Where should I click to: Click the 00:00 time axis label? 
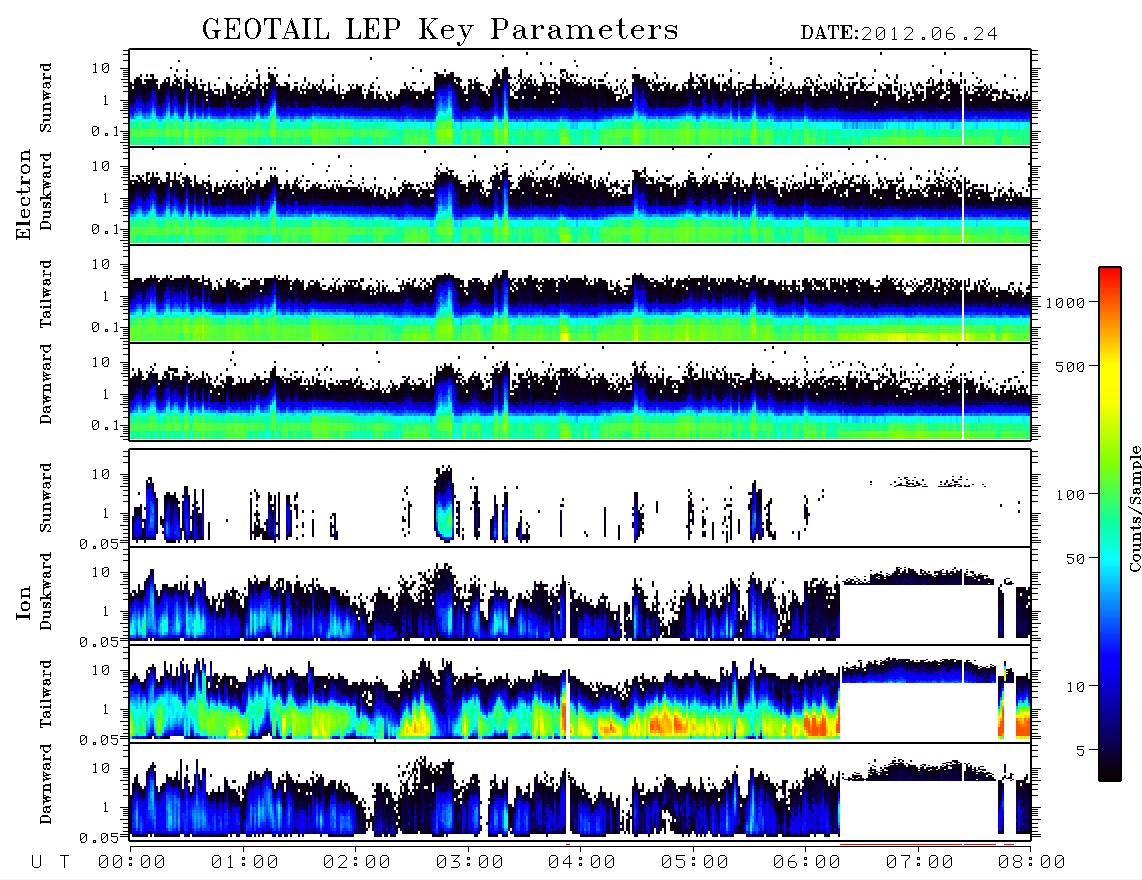pyautogui.click(x=132, y=863)
